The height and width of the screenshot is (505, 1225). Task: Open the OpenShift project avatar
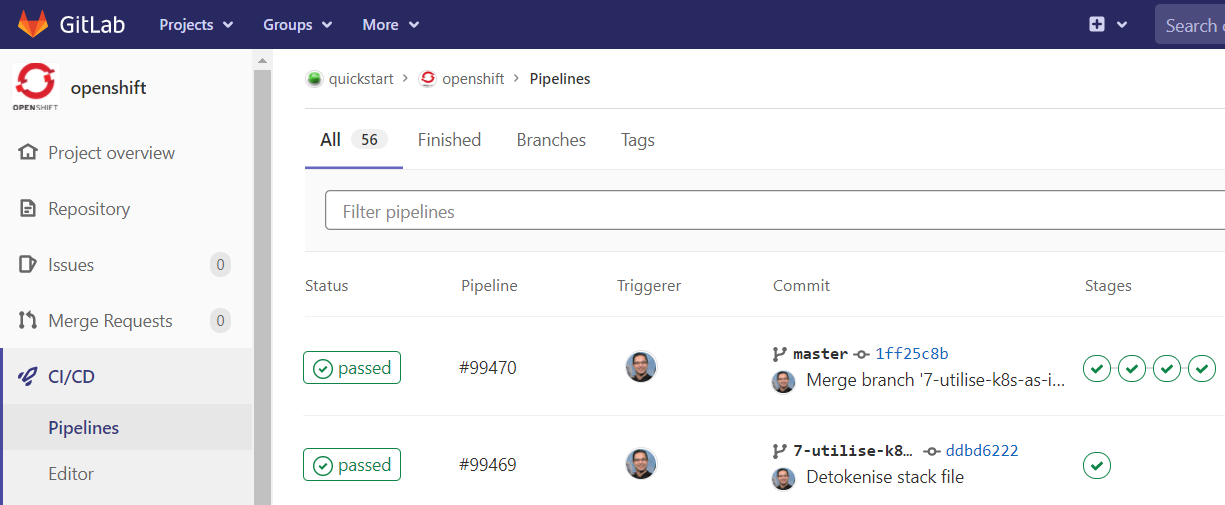(35, 88)
